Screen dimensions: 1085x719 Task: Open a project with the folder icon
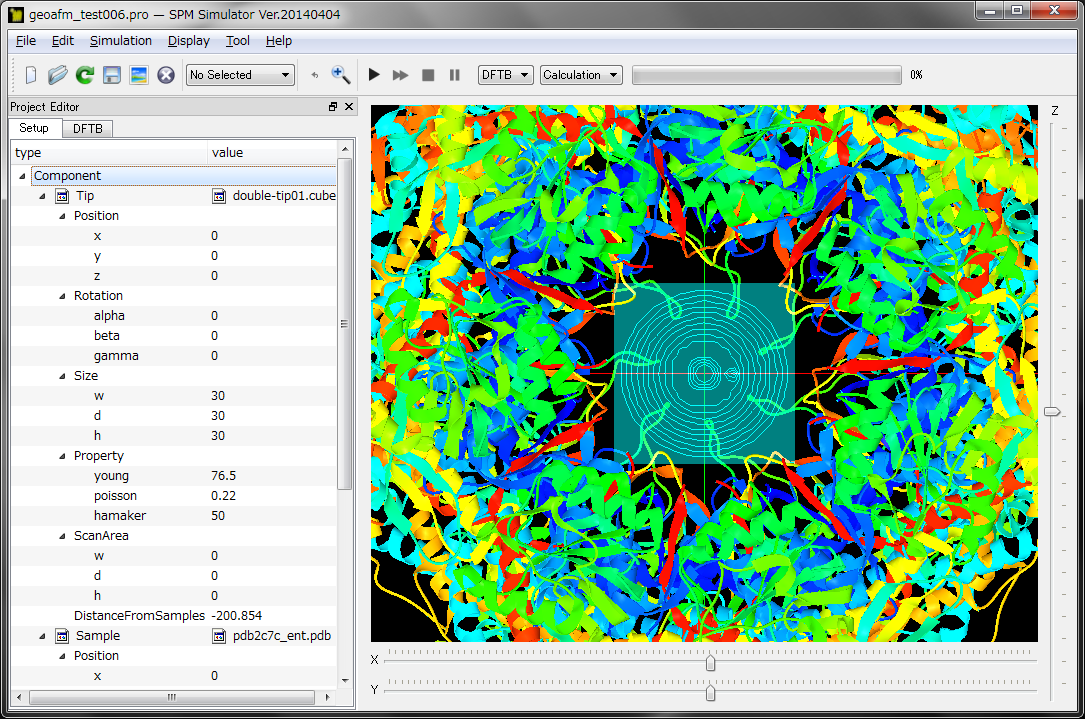pos(58,75)
